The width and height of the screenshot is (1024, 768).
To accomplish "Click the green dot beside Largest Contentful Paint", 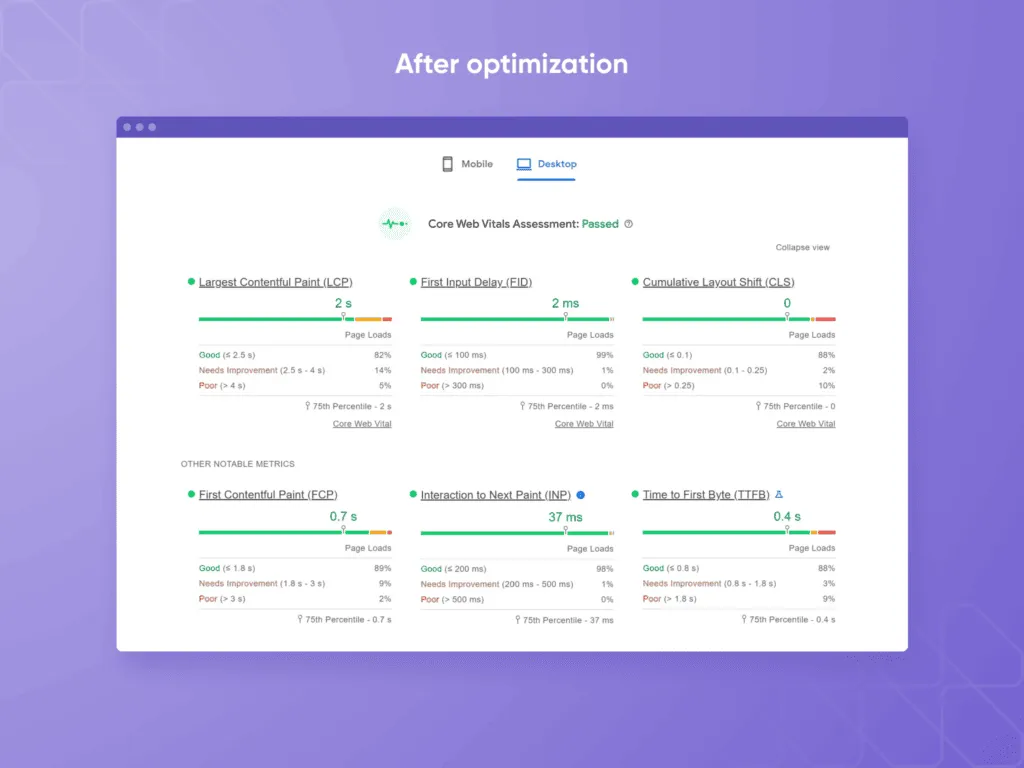I will point(191,282).
